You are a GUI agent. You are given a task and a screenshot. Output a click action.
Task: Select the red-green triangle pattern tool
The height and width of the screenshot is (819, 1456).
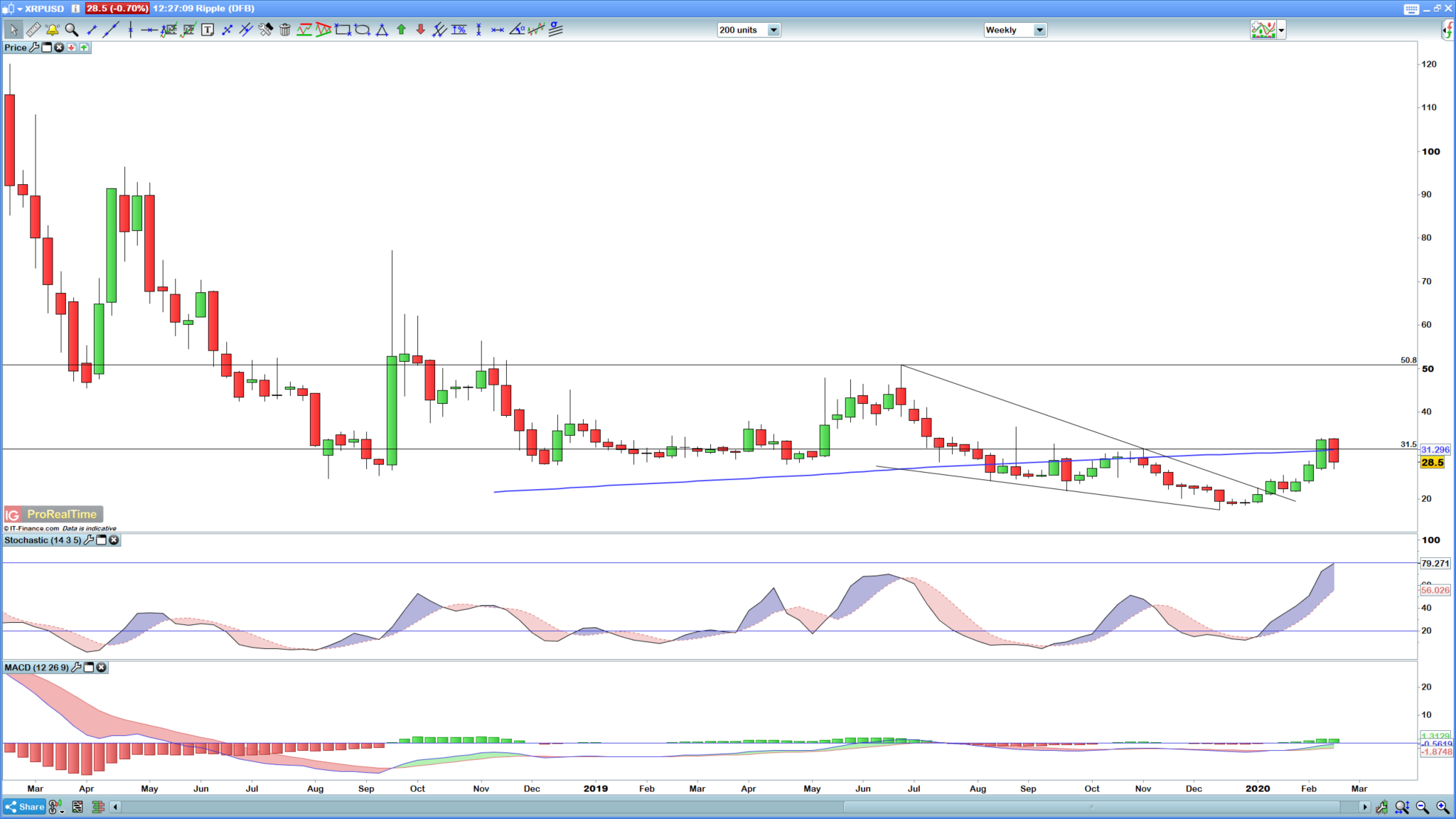click(x=323, y=30)
